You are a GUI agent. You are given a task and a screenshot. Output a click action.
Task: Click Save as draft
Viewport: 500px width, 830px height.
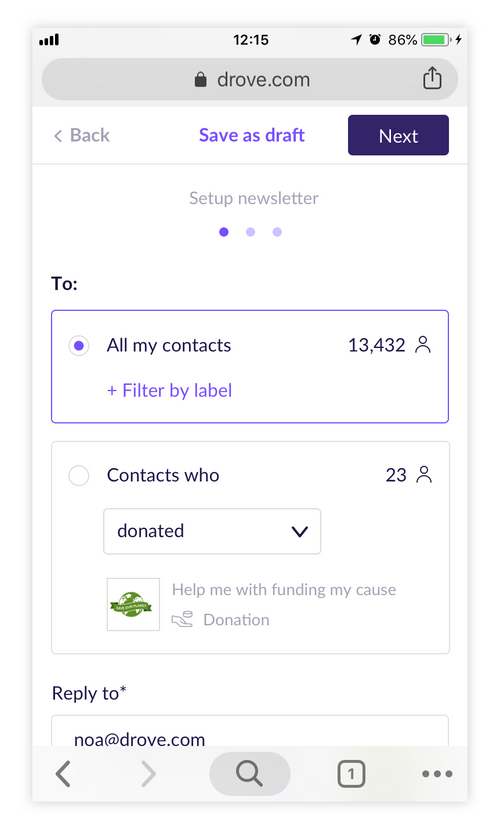(x=252, y=136)
